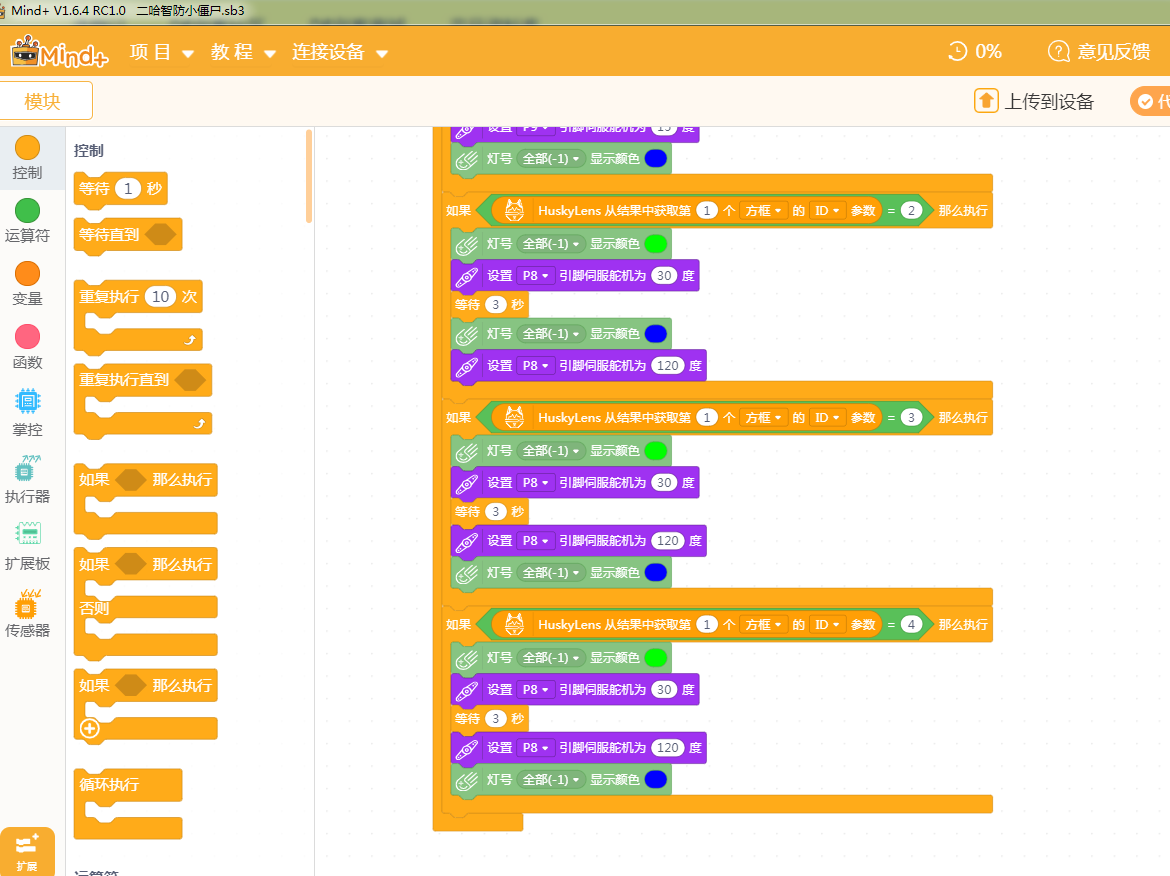Click servo icon on the 30 度 block under ID = 2

coord(467,276)
